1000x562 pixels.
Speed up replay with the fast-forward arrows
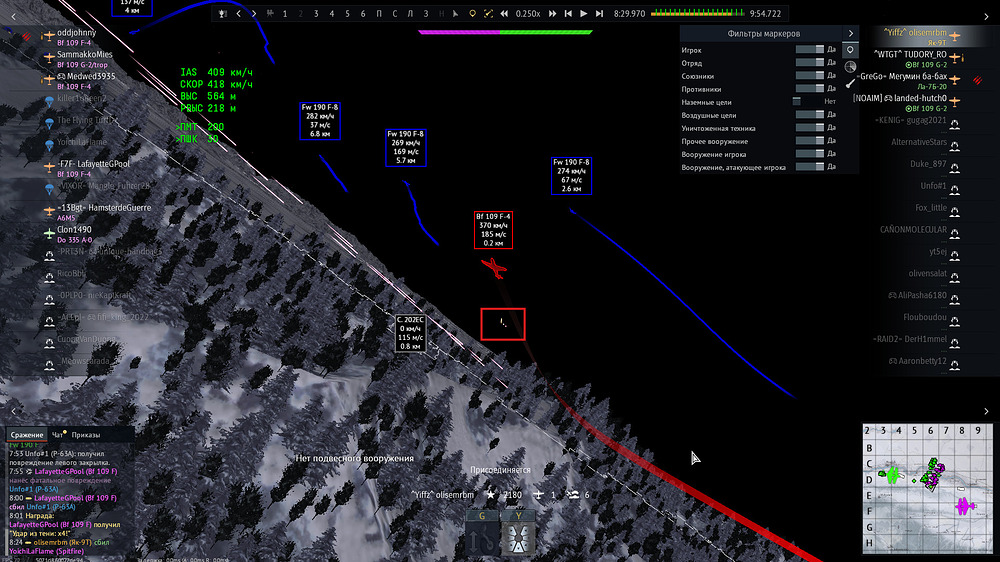click(x=552, y=13)
